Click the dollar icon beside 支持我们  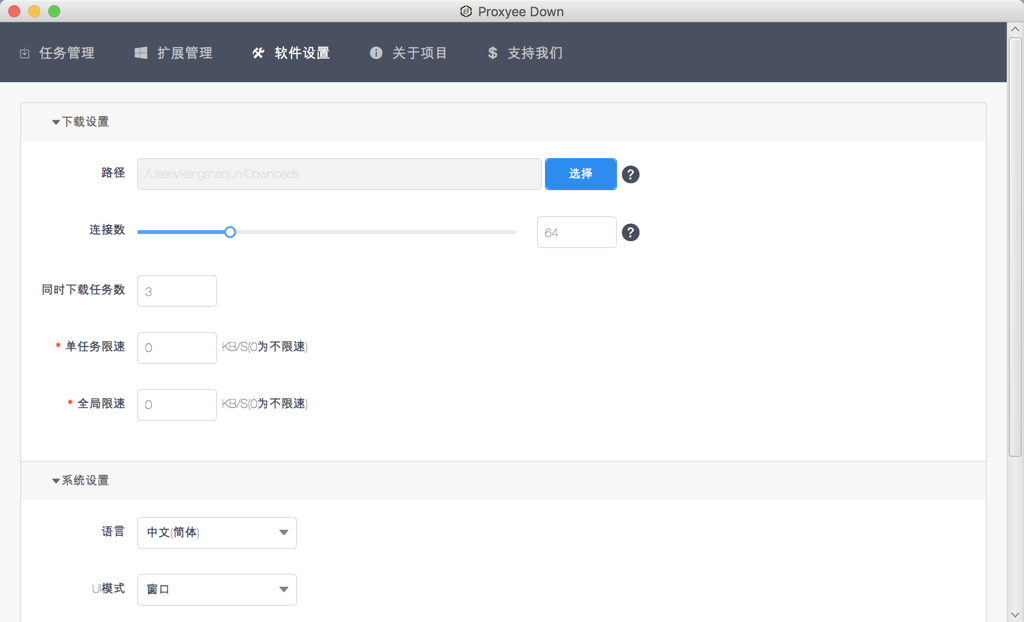pos(491,53)
